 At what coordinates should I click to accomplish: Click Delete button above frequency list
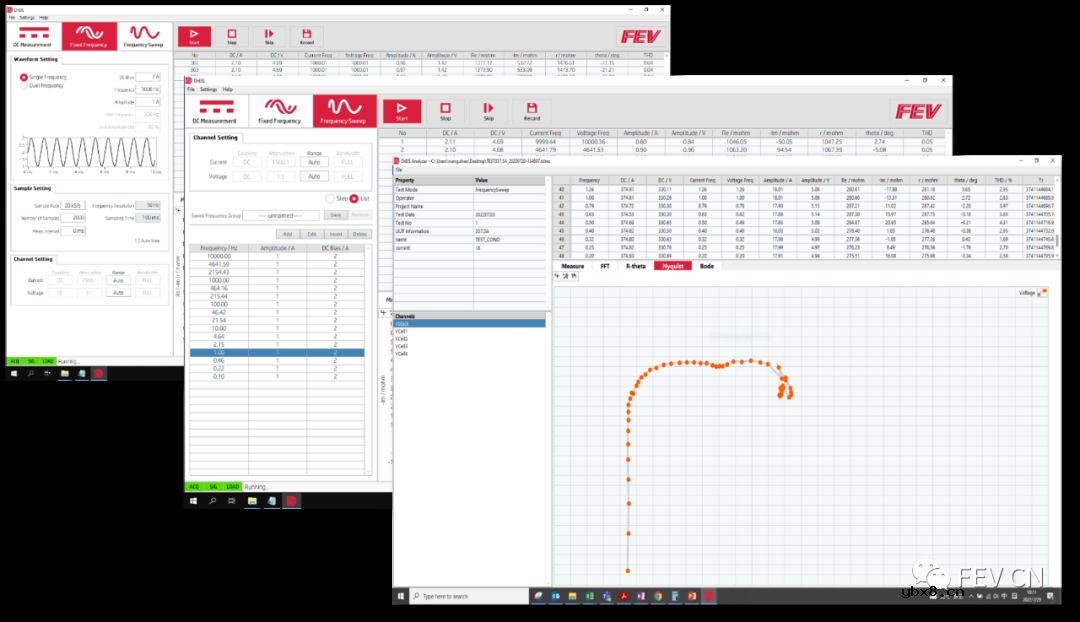(360, 233)
